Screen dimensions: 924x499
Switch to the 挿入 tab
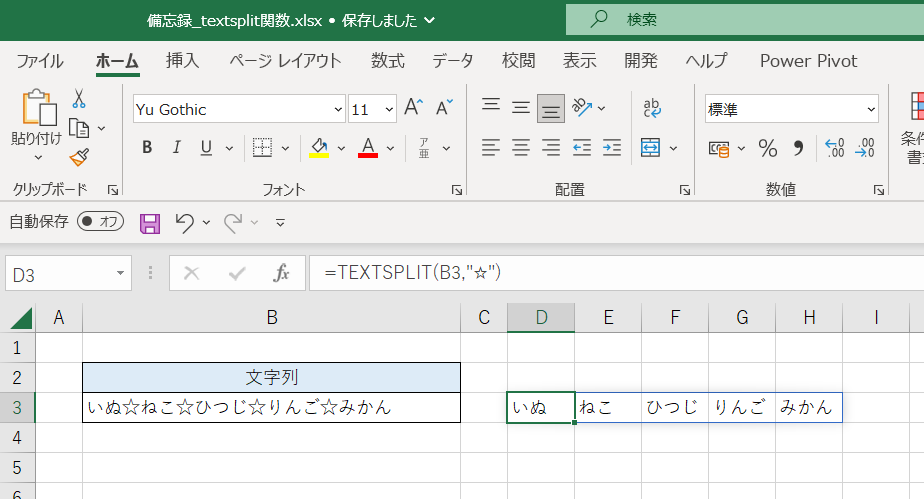[x=182, y=61]
